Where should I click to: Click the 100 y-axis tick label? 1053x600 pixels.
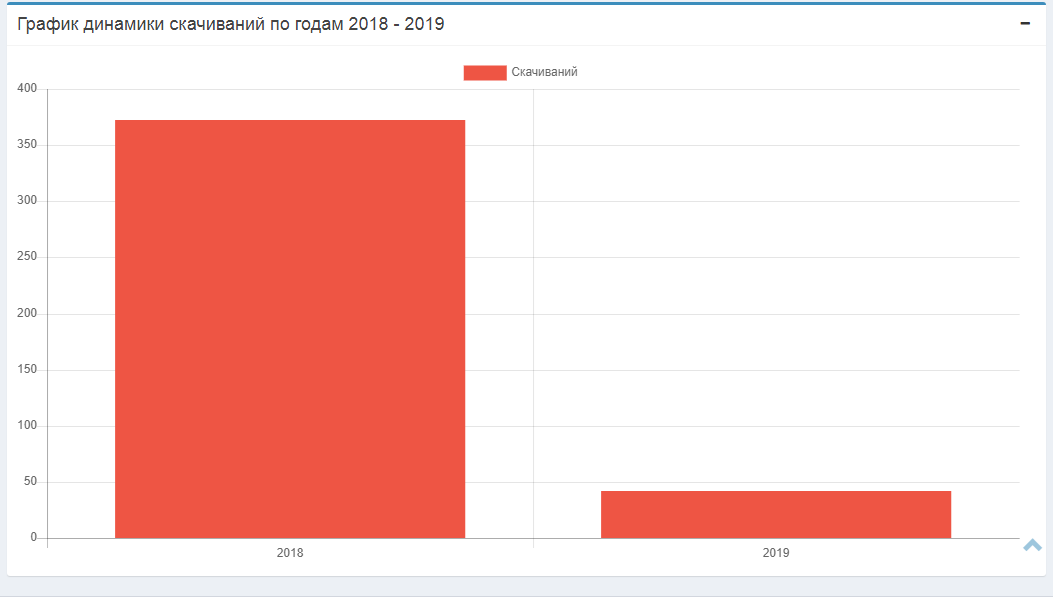(27, 426)
